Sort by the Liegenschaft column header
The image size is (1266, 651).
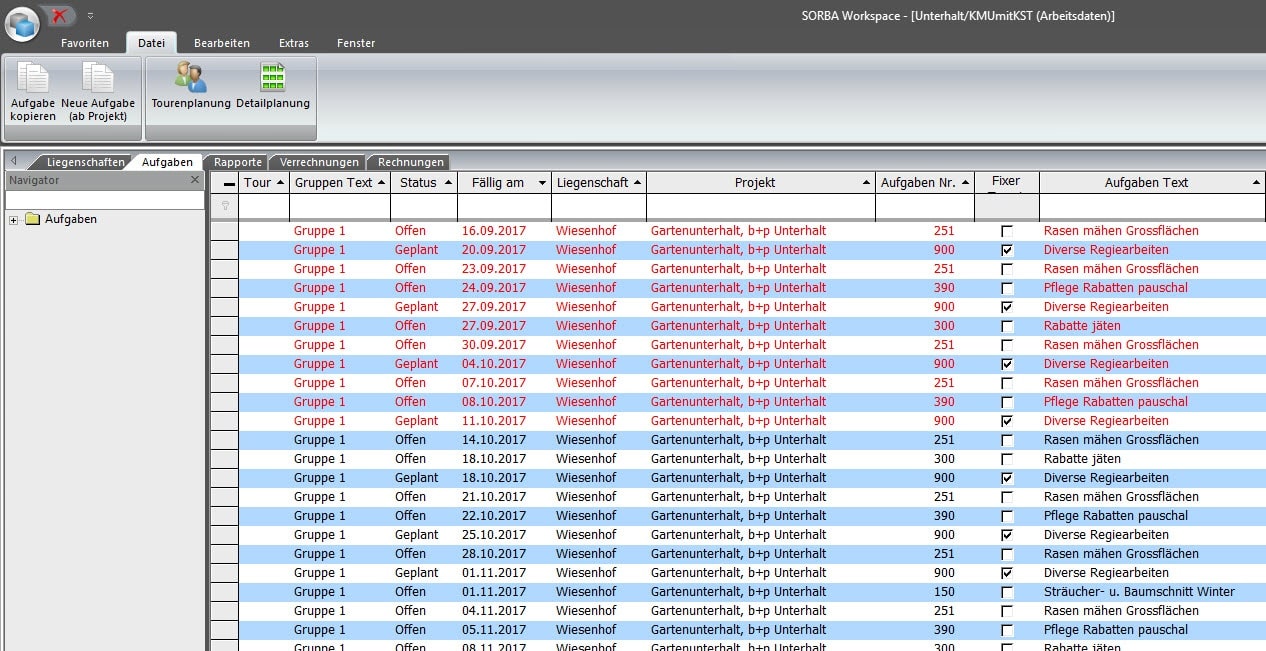tap(599, 182)
